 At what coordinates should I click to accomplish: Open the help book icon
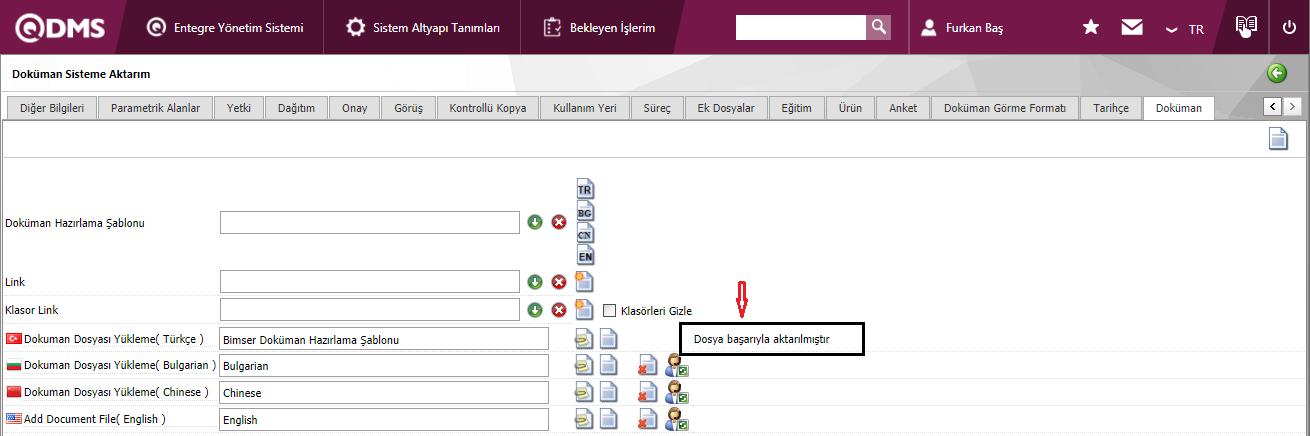click(1245, 26)
